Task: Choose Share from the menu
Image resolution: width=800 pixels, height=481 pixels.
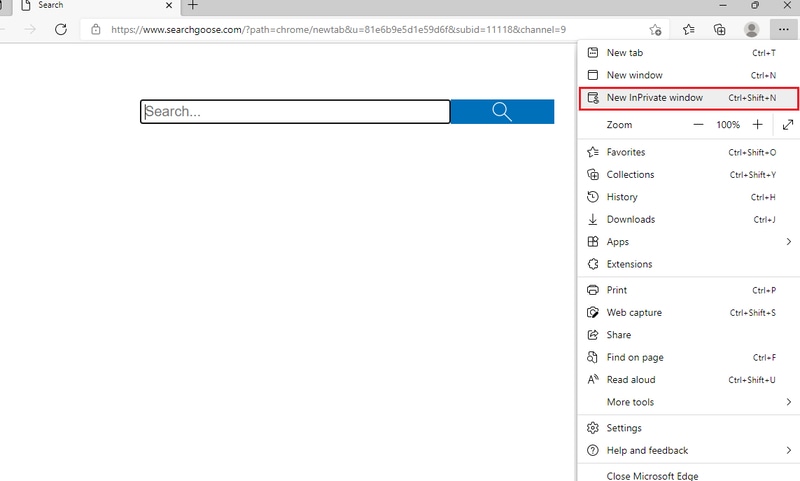Action: click(688, 335)
